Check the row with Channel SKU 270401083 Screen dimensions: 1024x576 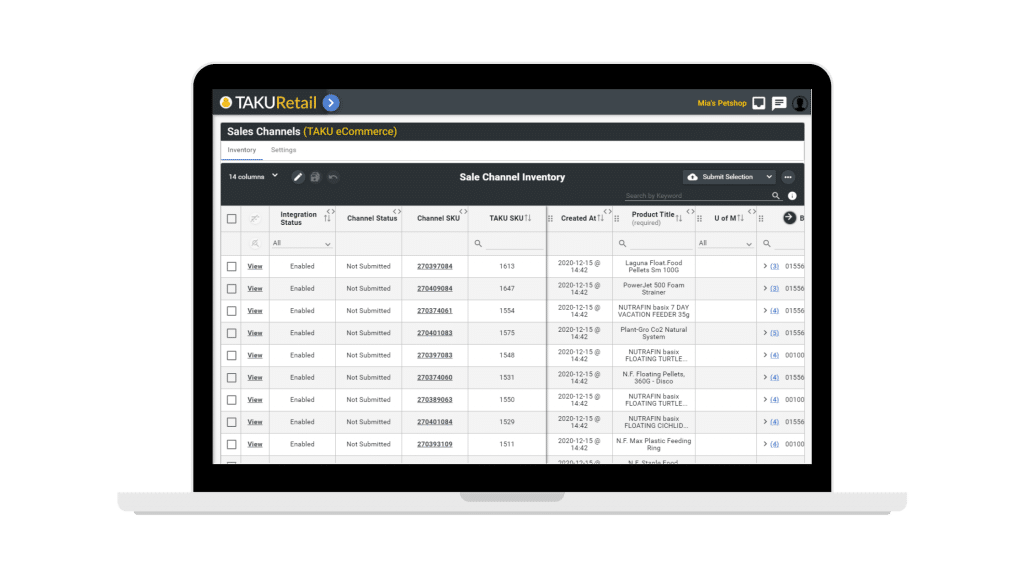232,333
